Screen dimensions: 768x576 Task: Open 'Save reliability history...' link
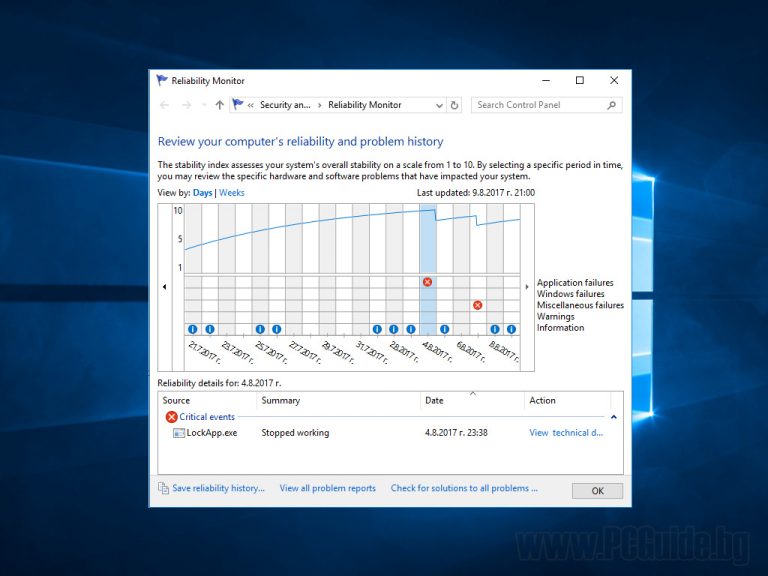tap(218, 488)
